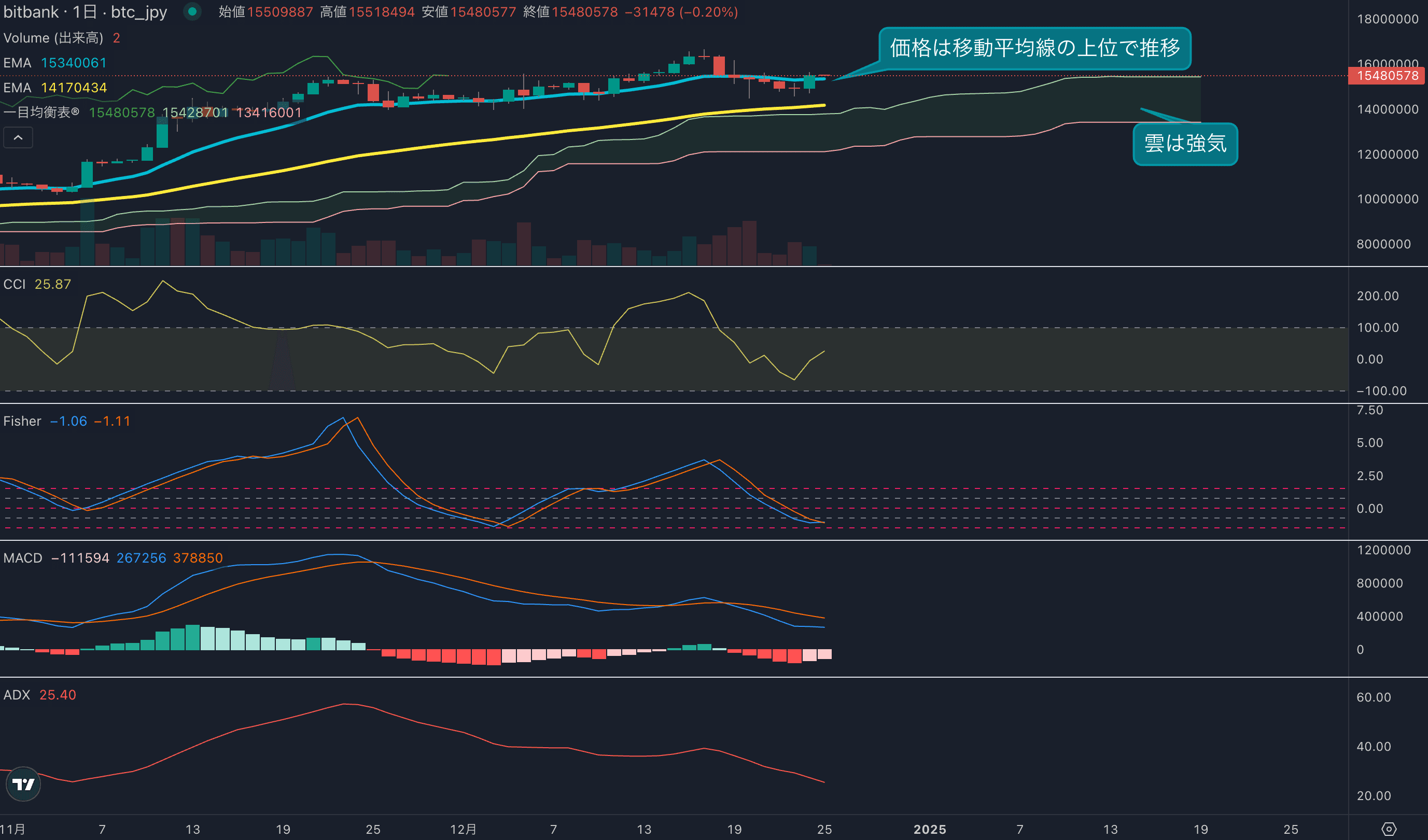Open the TradingView logo badge
The image size is (1428, 840).
23,784
